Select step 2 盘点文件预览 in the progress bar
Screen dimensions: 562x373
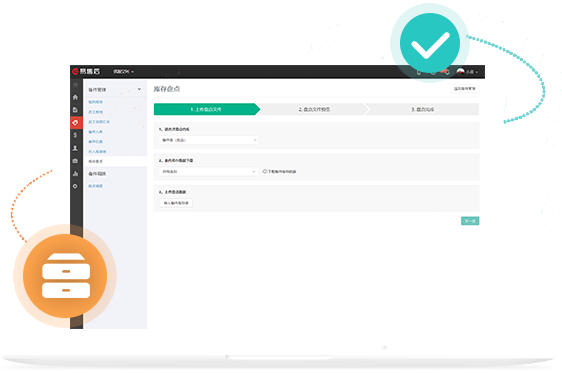(x=314, y=109)
